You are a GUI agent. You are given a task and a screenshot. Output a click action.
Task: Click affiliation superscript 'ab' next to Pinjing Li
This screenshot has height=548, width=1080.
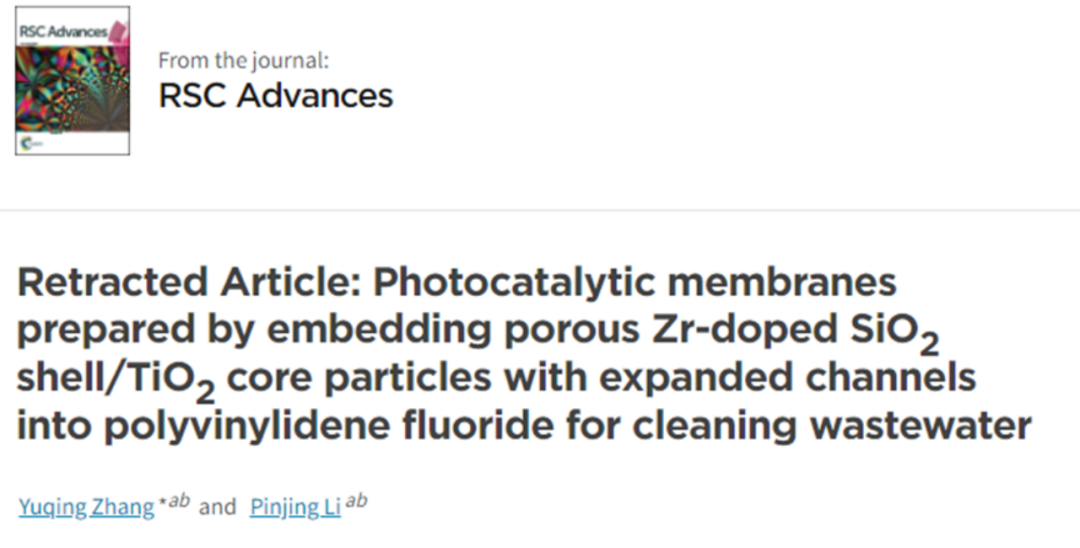[x=356, y=500]
